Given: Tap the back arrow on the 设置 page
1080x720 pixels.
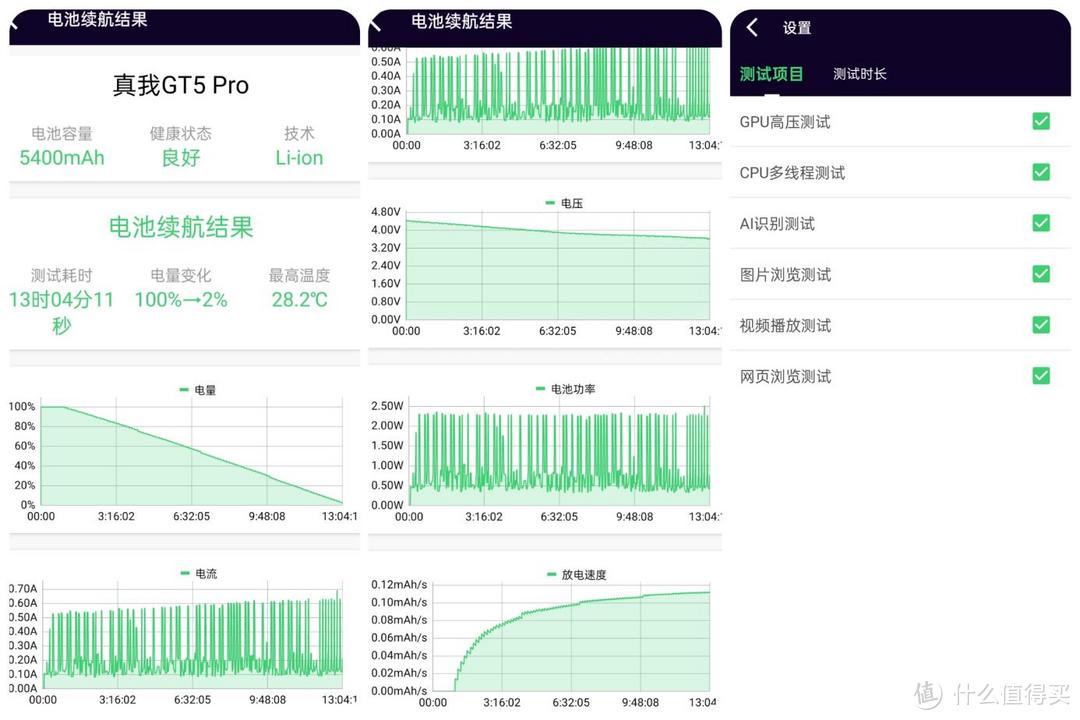Looking at the screenshot, I should point(753,28).
